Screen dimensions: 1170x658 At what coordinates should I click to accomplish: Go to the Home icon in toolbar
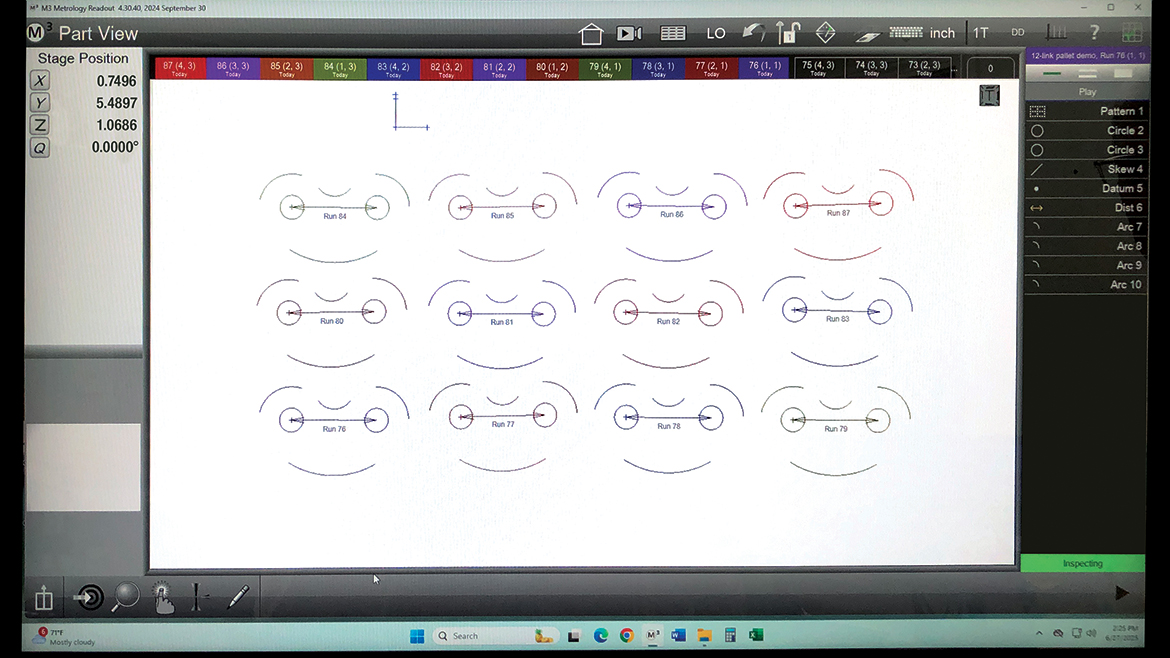point(591,34)
